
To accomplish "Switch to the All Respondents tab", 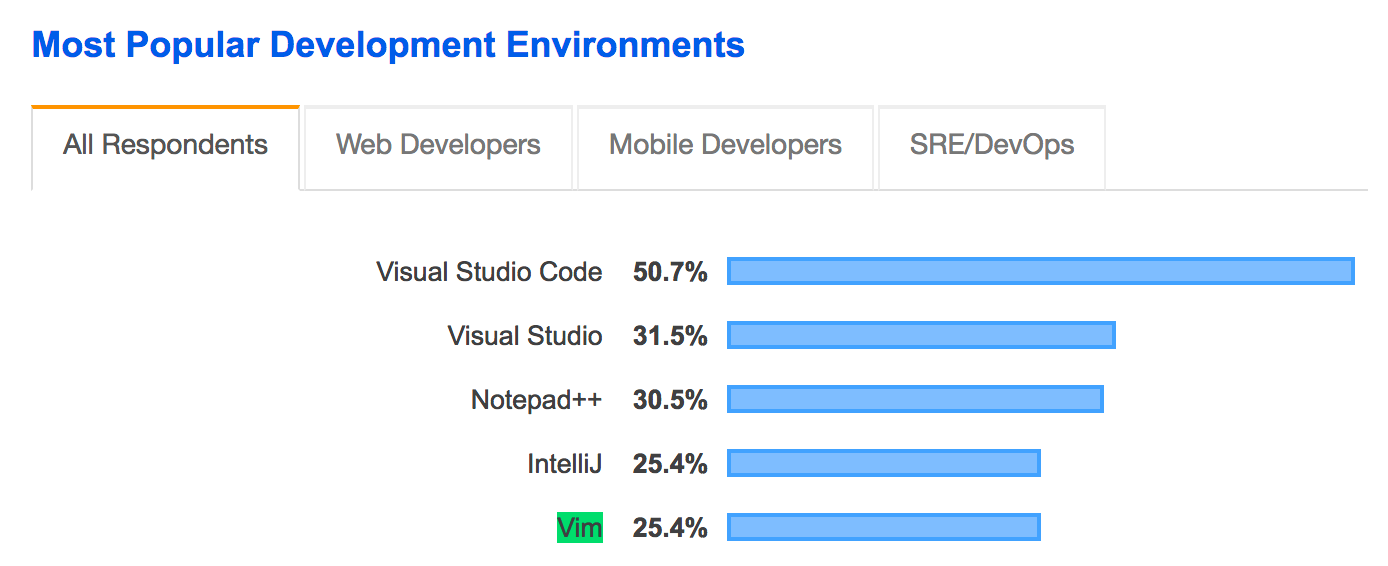I will click(166, 146).
